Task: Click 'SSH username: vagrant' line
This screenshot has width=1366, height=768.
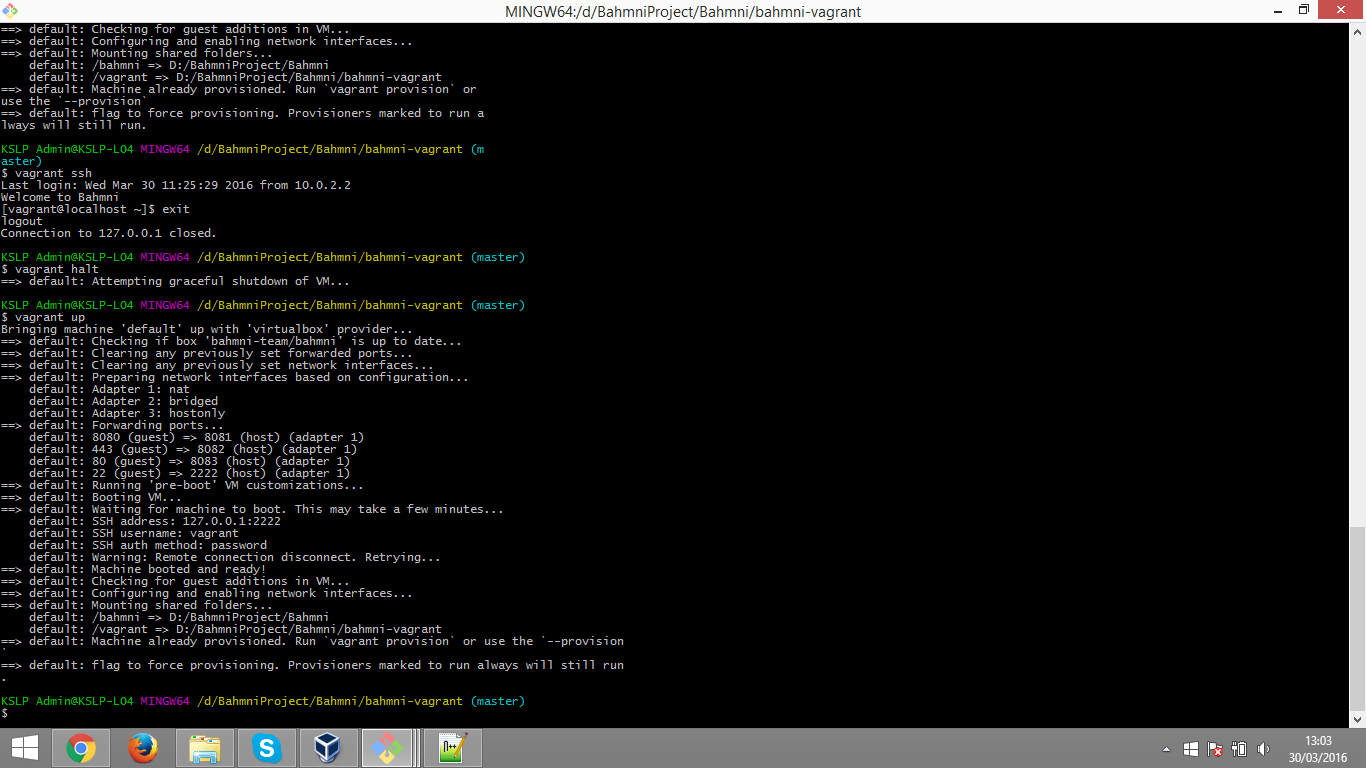Action: click(x=133, y=533)
